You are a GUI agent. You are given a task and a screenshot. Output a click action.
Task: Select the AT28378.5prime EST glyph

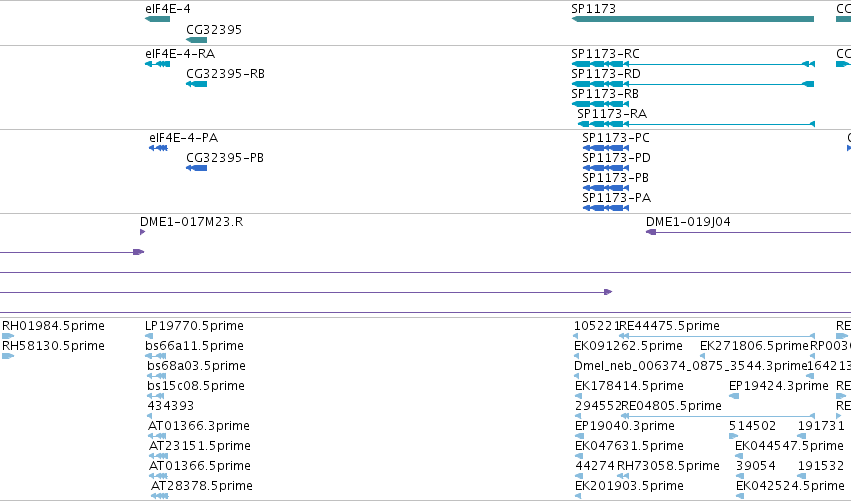[x=160, y=496]
